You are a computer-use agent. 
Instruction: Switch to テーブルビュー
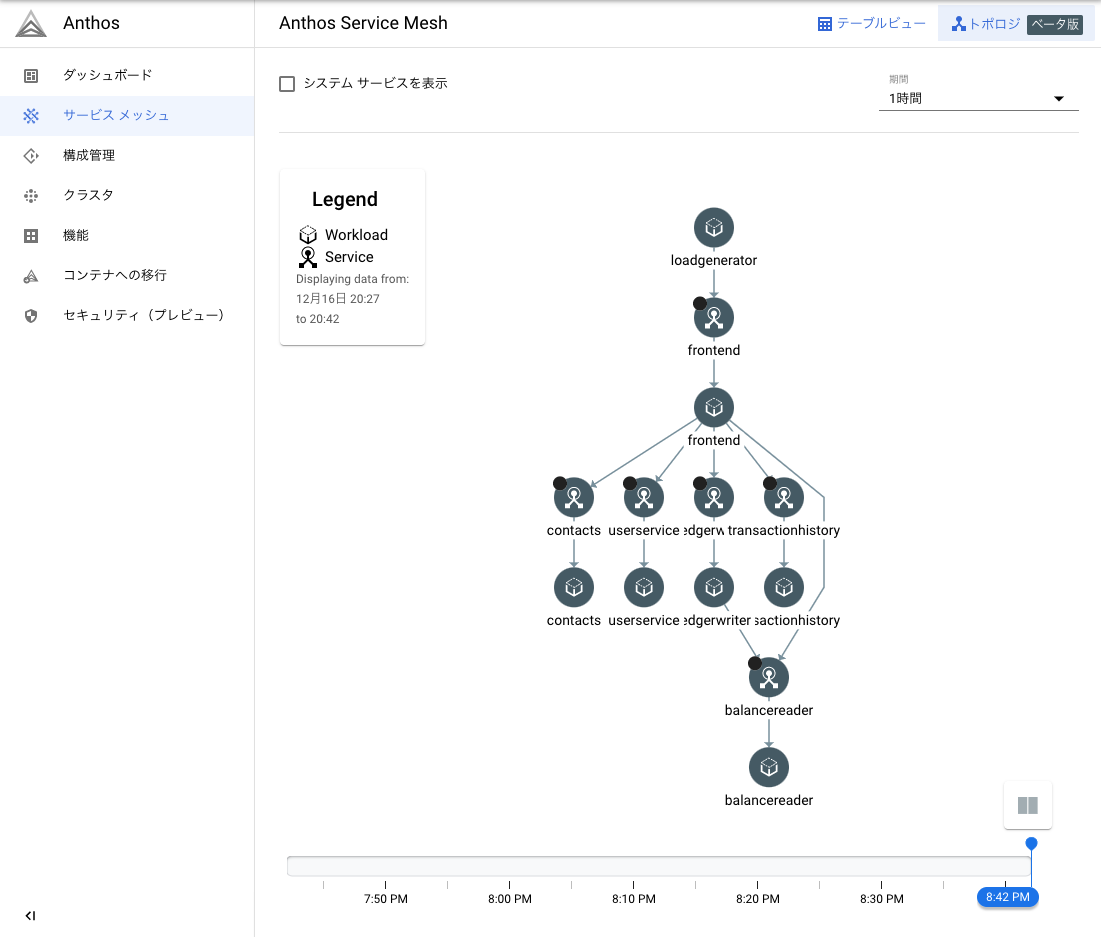[x=871, y=24]
